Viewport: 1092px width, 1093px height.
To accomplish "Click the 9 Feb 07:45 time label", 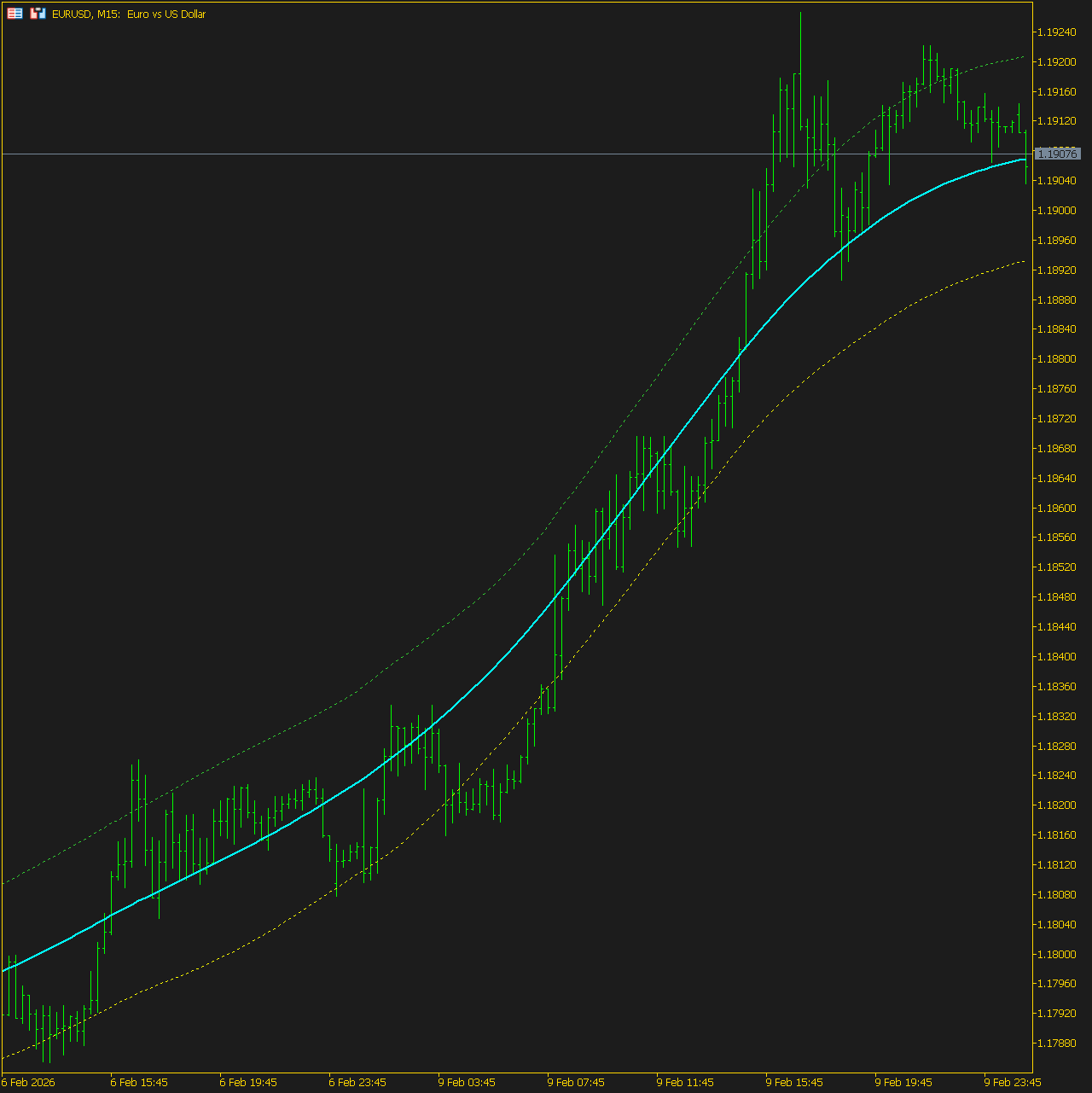I will point(575,1082).
